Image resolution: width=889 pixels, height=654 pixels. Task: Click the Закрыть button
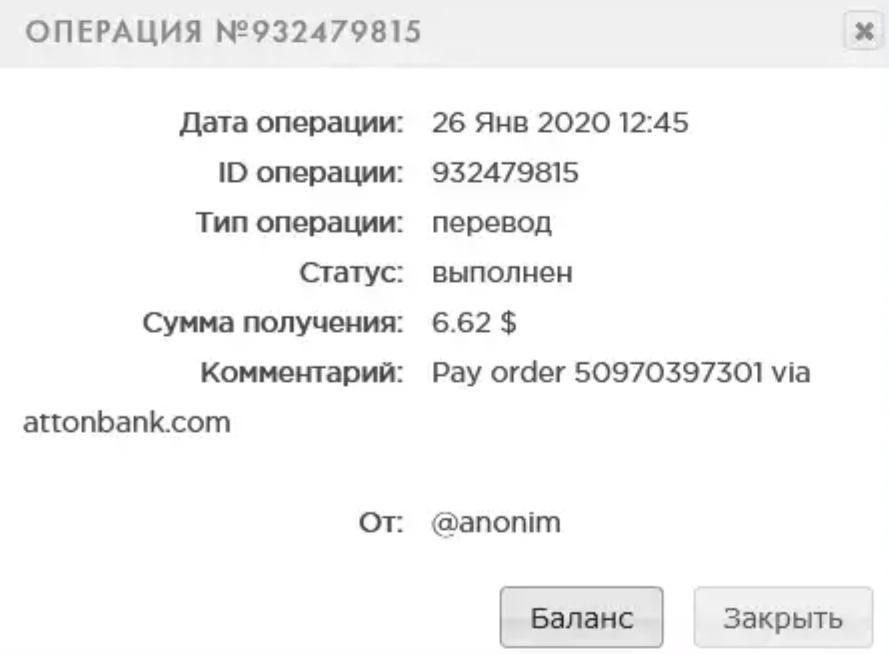click(x=783, y=617)
